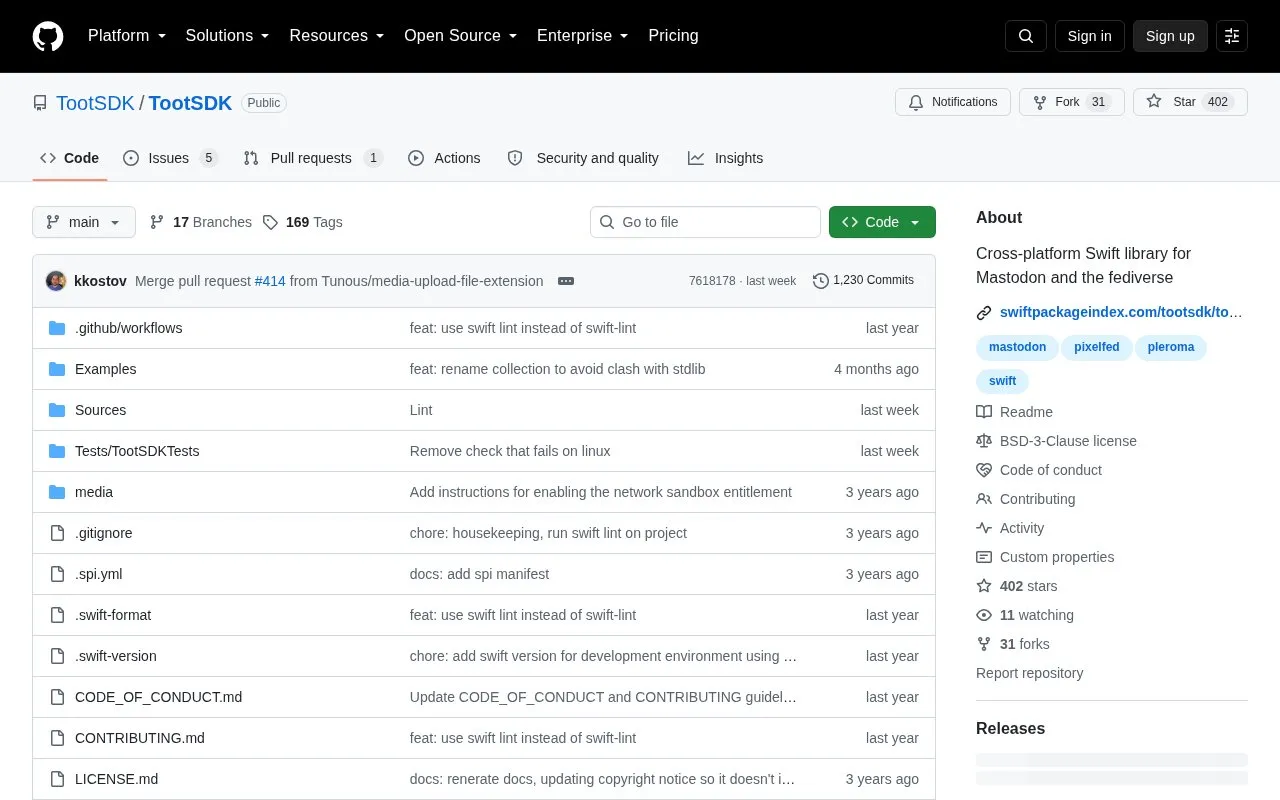Select the pleroma topic tag
Screen dimensions: 1280x800
[1171, 347]
